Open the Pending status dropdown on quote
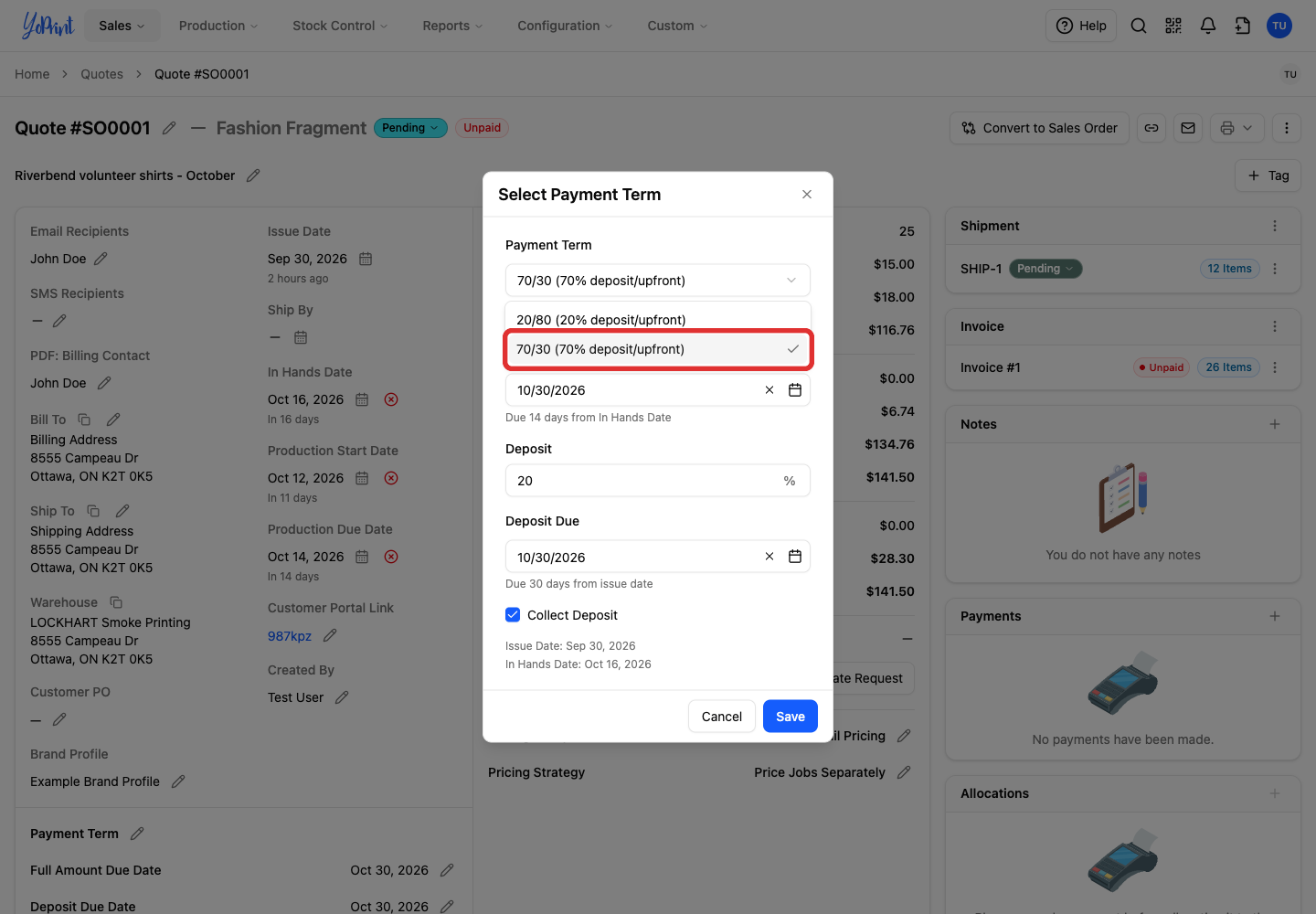Viewport: 1316px width, 914px height. click(410, 128)
